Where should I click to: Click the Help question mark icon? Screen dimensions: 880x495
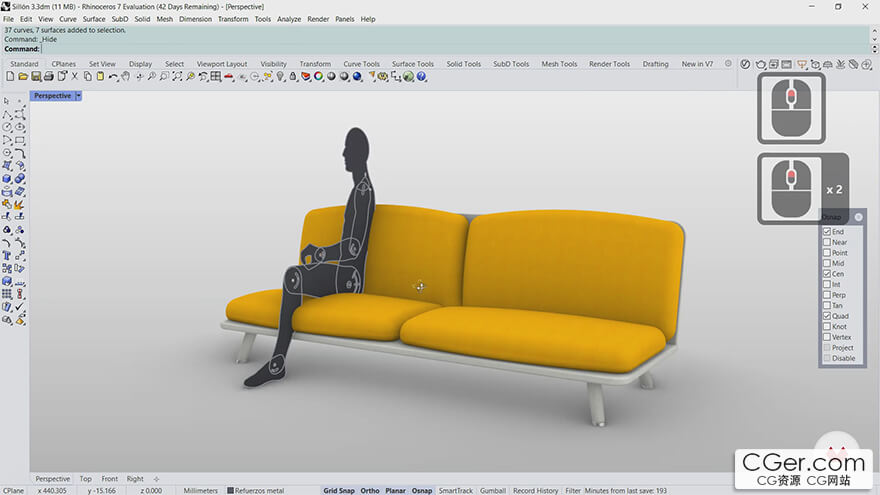(421, 77)
